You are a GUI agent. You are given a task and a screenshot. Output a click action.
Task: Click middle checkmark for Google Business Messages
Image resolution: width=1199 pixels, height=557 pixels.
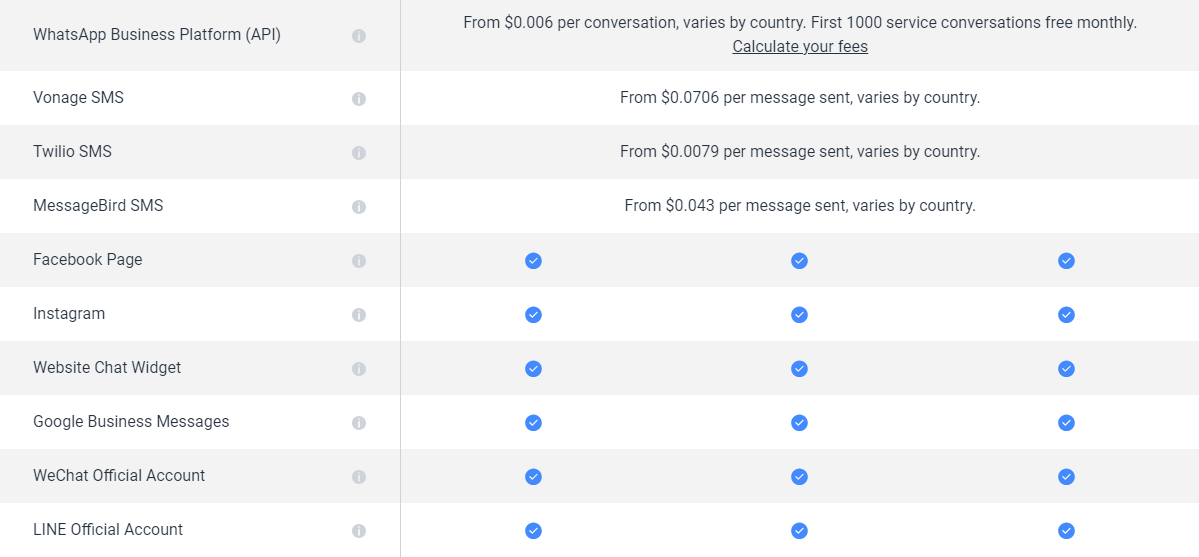(799, 423)
